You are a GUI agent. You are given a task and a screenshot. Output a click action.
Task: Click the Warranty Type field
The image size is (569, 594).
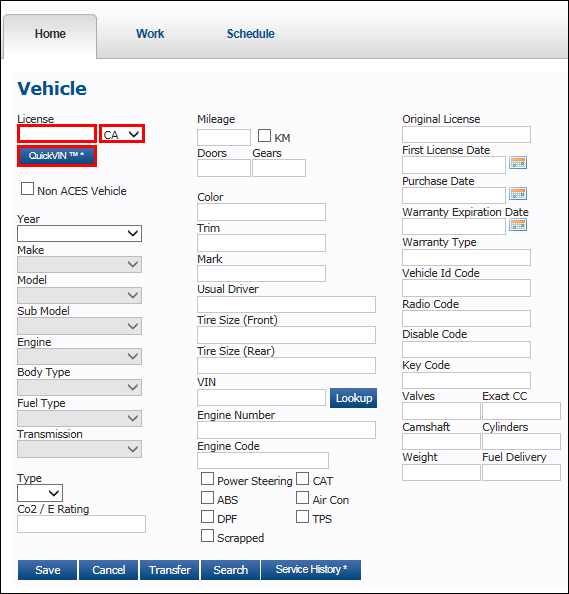coord(466,258)
